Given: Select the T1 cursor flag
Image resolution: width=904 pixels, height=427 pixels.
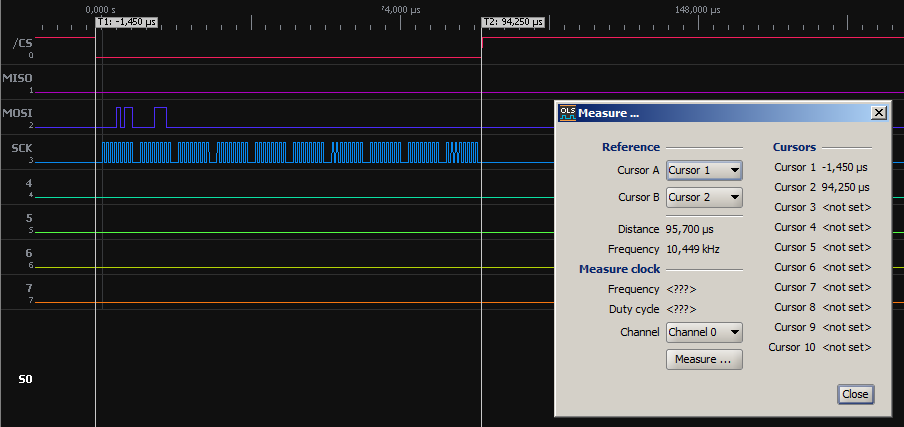Looking at the screenshot, I should pos(127,22).
